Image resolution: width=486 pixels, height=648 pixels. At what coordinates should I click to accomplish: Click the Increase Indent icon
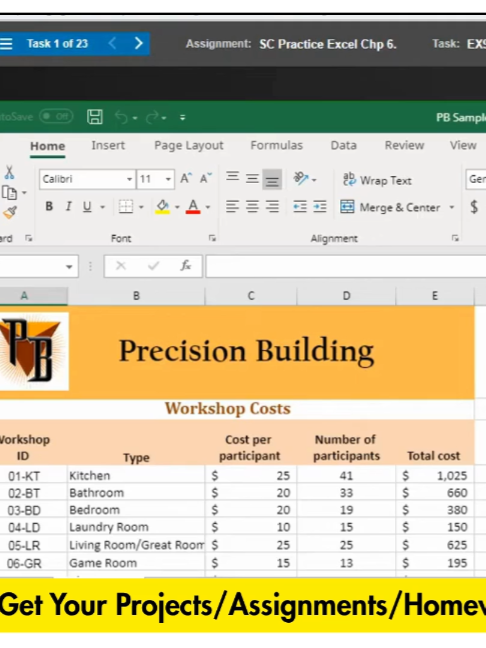[319, 206]
